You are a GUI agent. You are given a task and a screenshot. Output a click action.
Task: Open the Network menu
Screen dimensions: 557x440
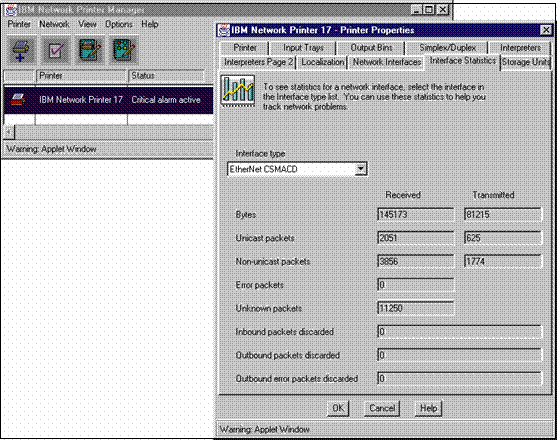54,24
